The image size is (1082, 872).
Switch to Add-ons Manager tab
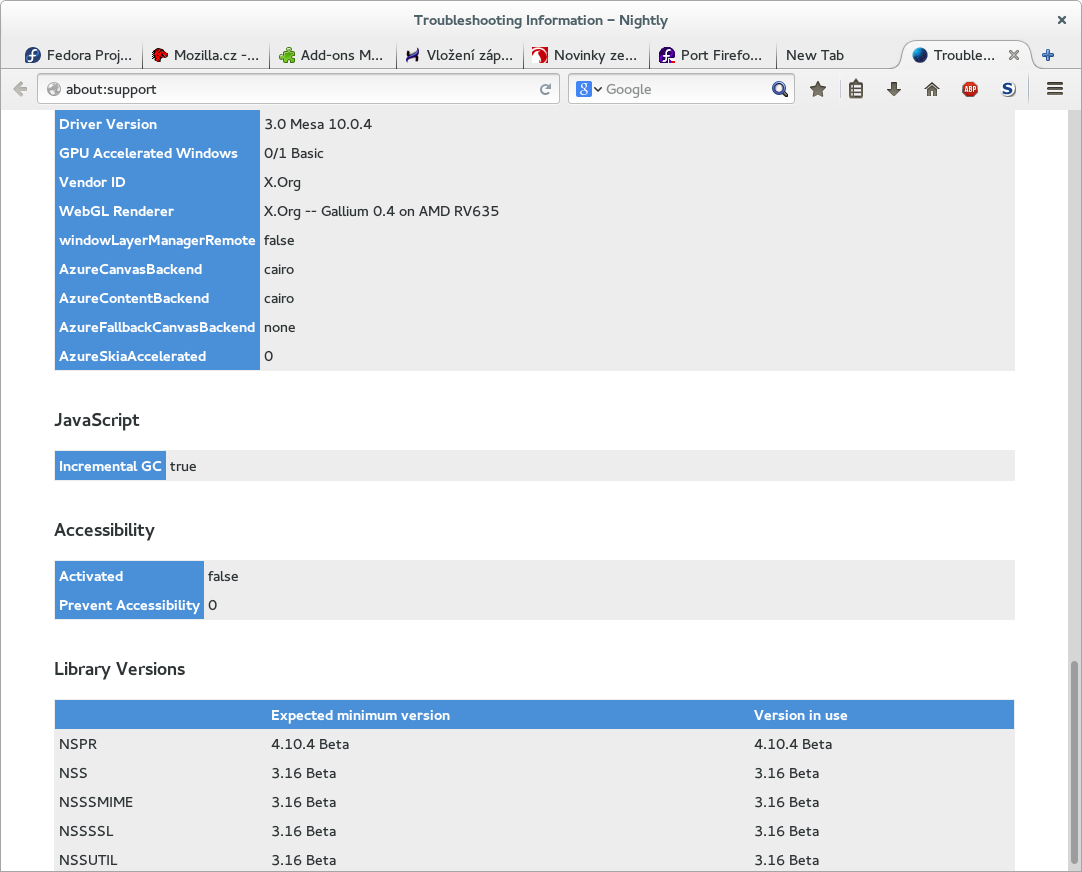point(333,55)
